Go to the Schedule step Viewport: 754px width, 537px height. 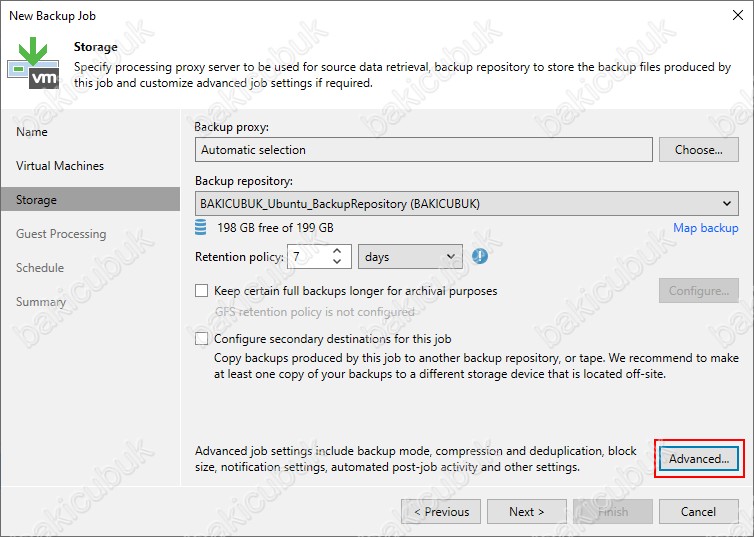[x=40, y=268]
